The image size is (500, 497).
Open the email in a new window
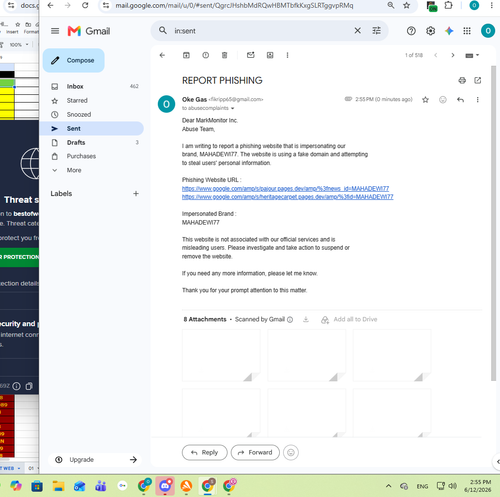478,80
